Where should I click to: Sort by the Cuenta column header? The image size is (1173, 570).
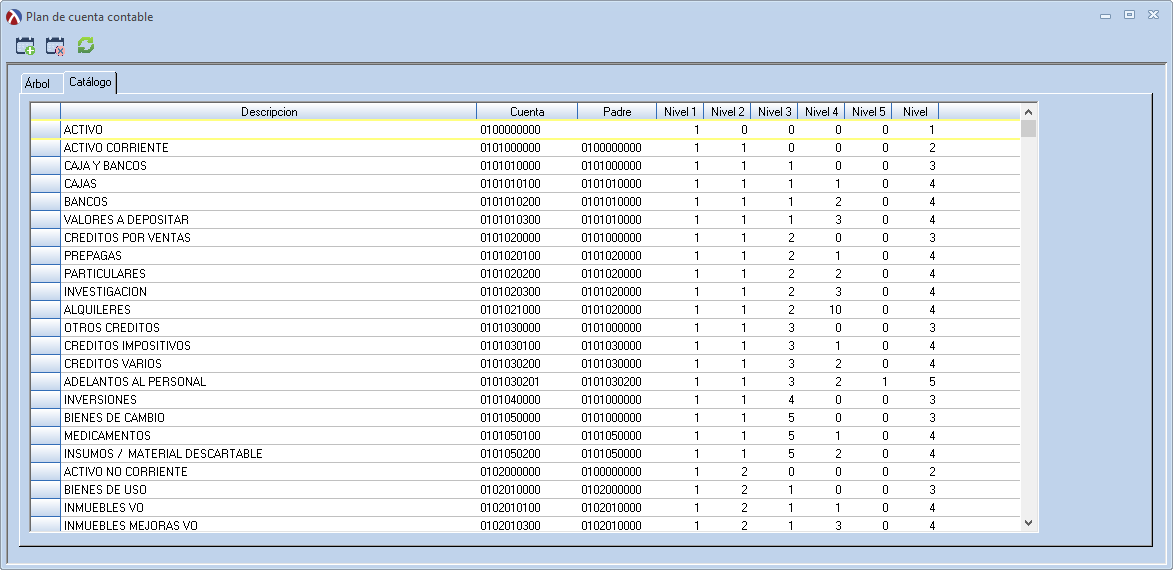pos(527,111)
